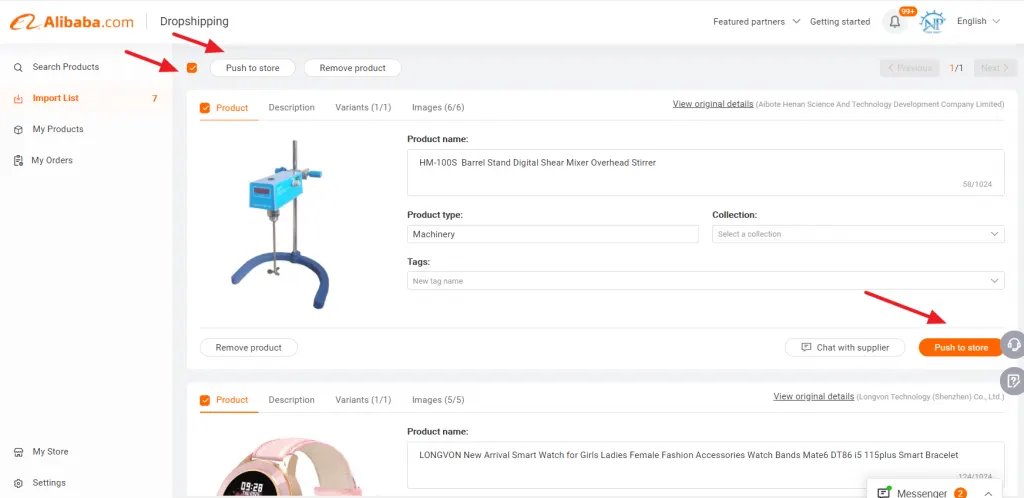1024x498 pixels.
Task: Click the Import List count 7
Action: pos(155,99)
